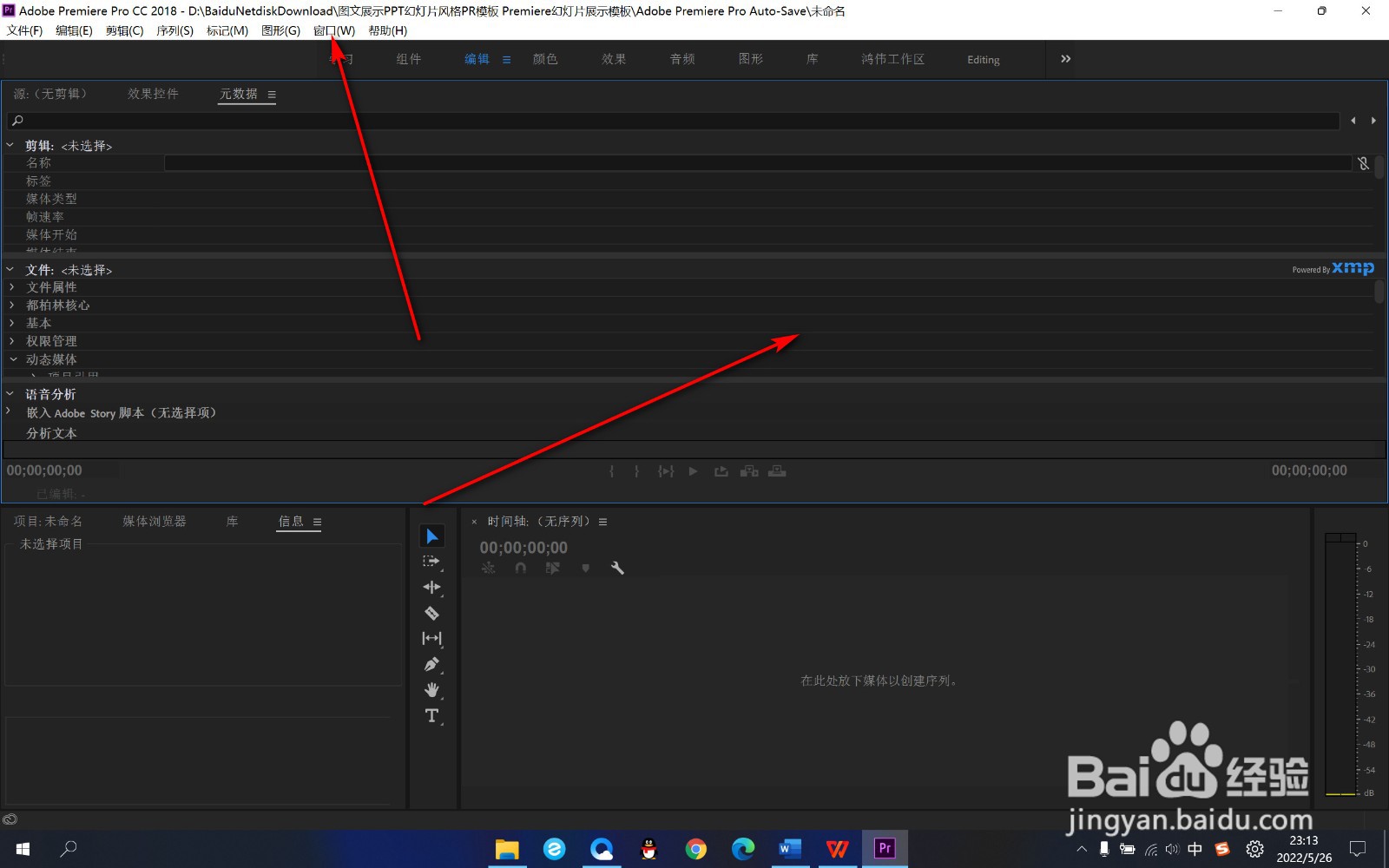1389x868 pixels.
Task: Select the Pen tool
Action: pos(431,664)
